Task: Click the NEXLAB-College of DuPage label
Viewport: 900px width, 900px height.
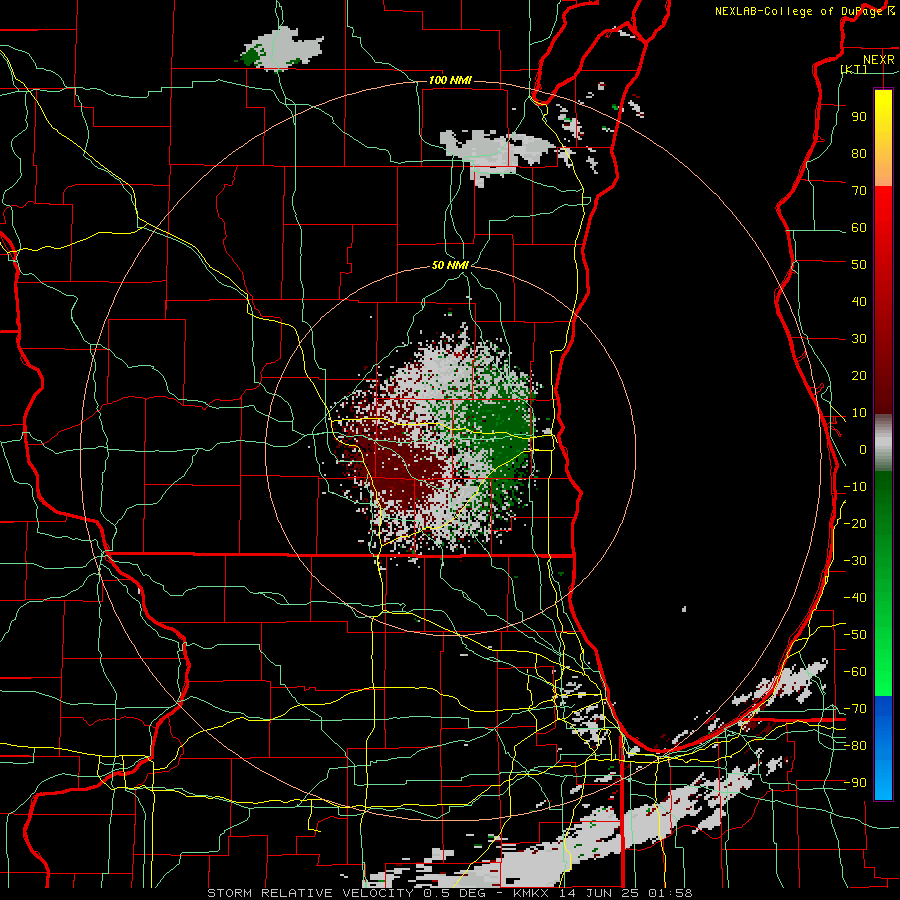Action: click(800, 11)
